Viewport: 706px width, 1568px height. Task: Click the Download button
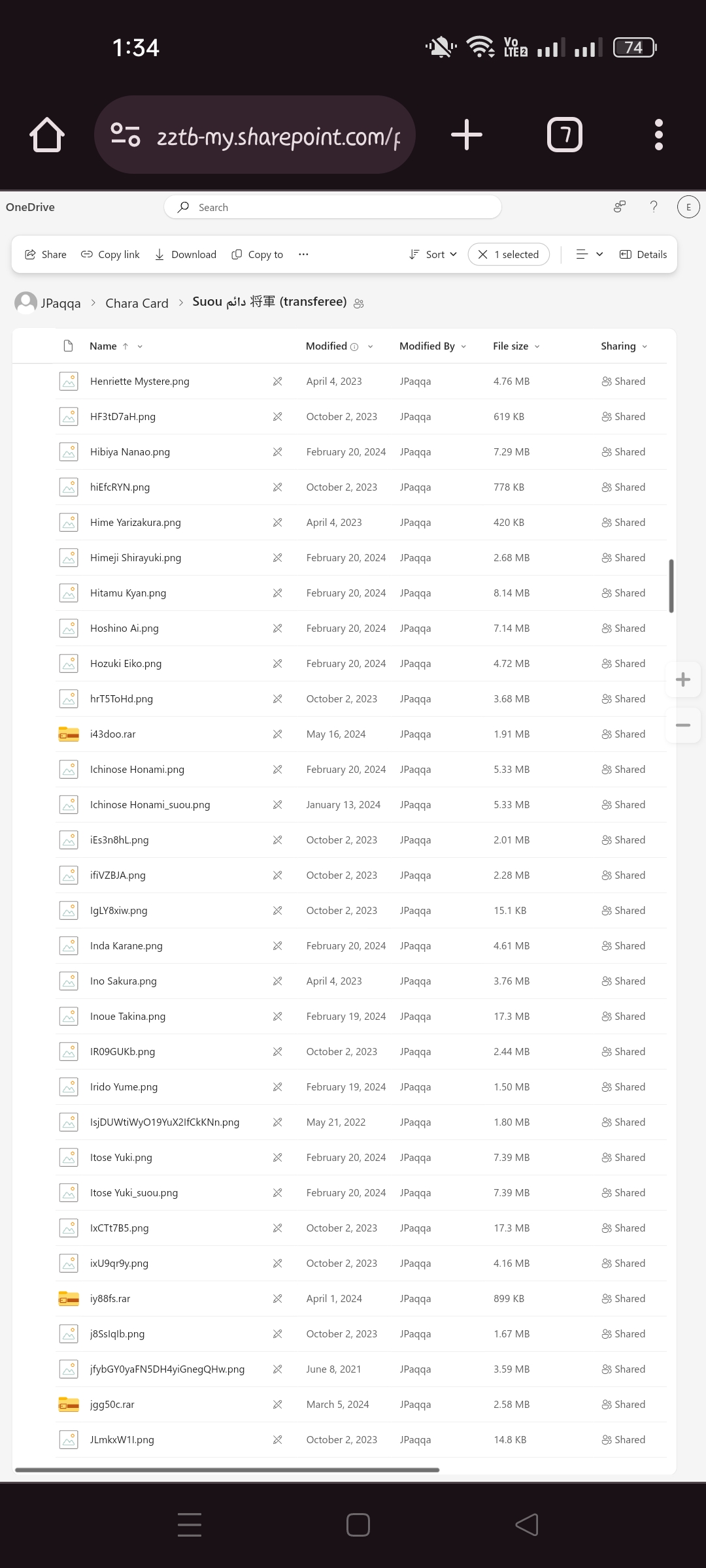click(x=186, y=254)
